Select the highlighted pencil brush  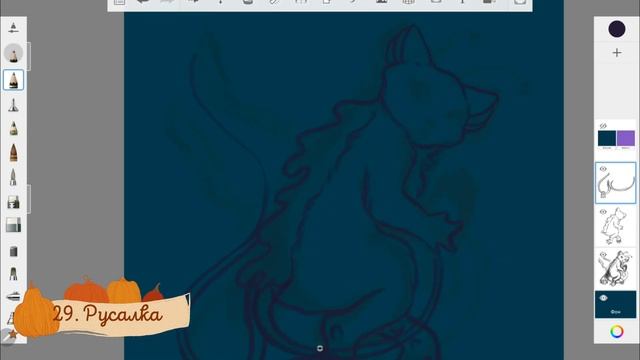(x=13, y=80)
